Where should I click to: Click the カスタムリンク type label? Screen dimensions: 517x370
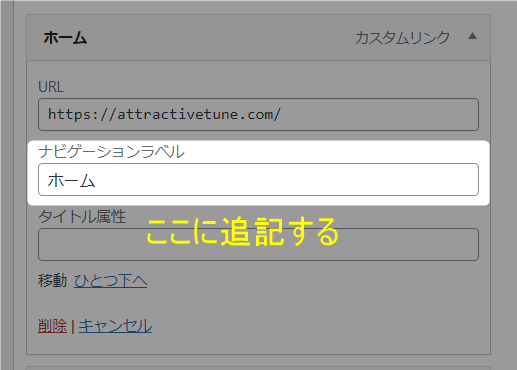(x=402, y=37)
